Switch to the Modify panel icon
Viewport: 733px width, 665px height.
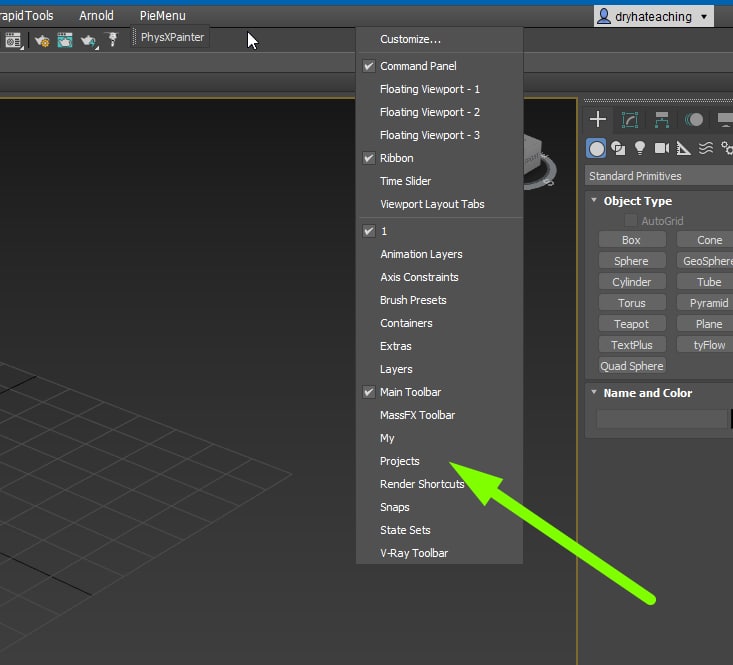630,120
